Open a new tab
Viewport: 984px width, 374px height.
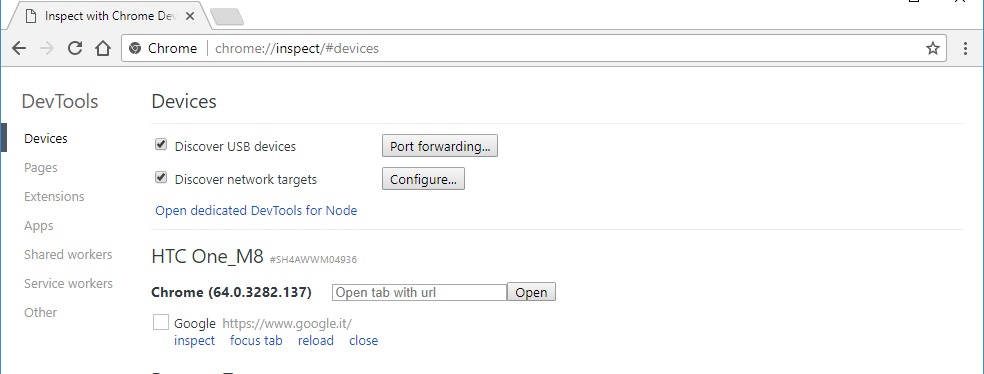click(x=227, y=17)
